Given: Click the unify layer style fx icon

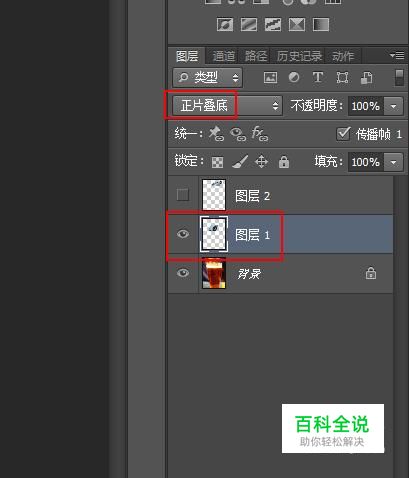Looking at the screenshot, I should [260, 134].
